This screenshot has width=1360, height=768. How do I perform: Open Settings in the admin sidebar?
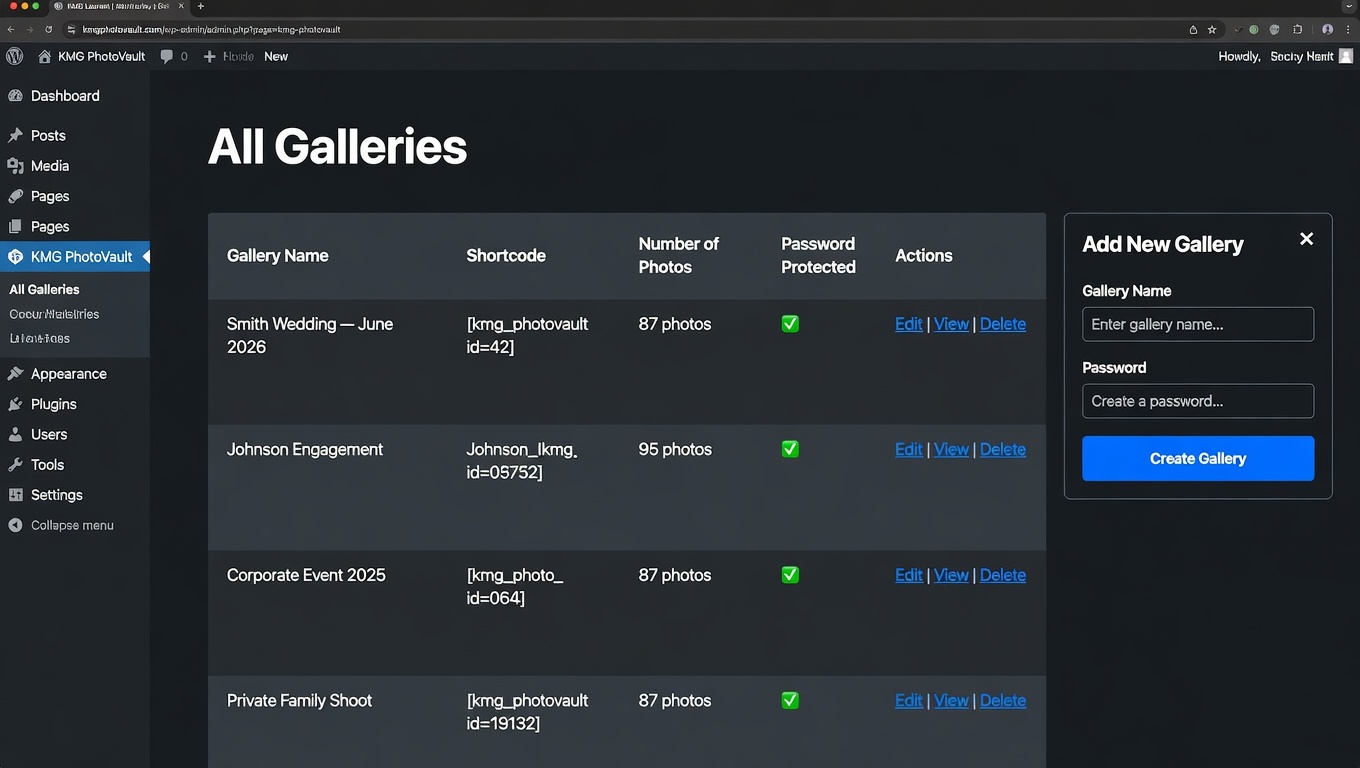(x=56, y=495)
